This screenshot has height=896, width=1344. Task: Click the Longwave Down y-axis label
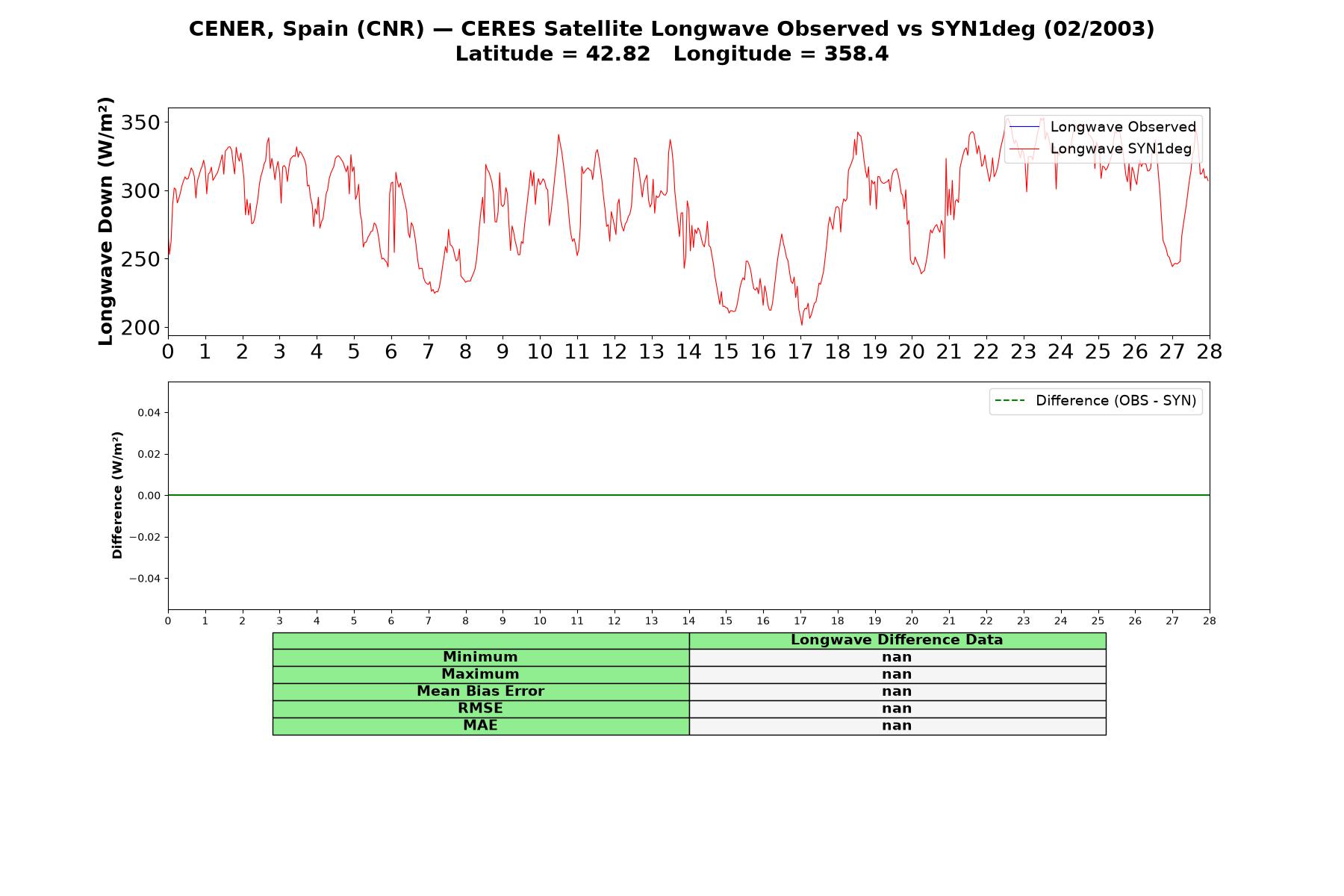pyautogui.click(x=106, y=221)
